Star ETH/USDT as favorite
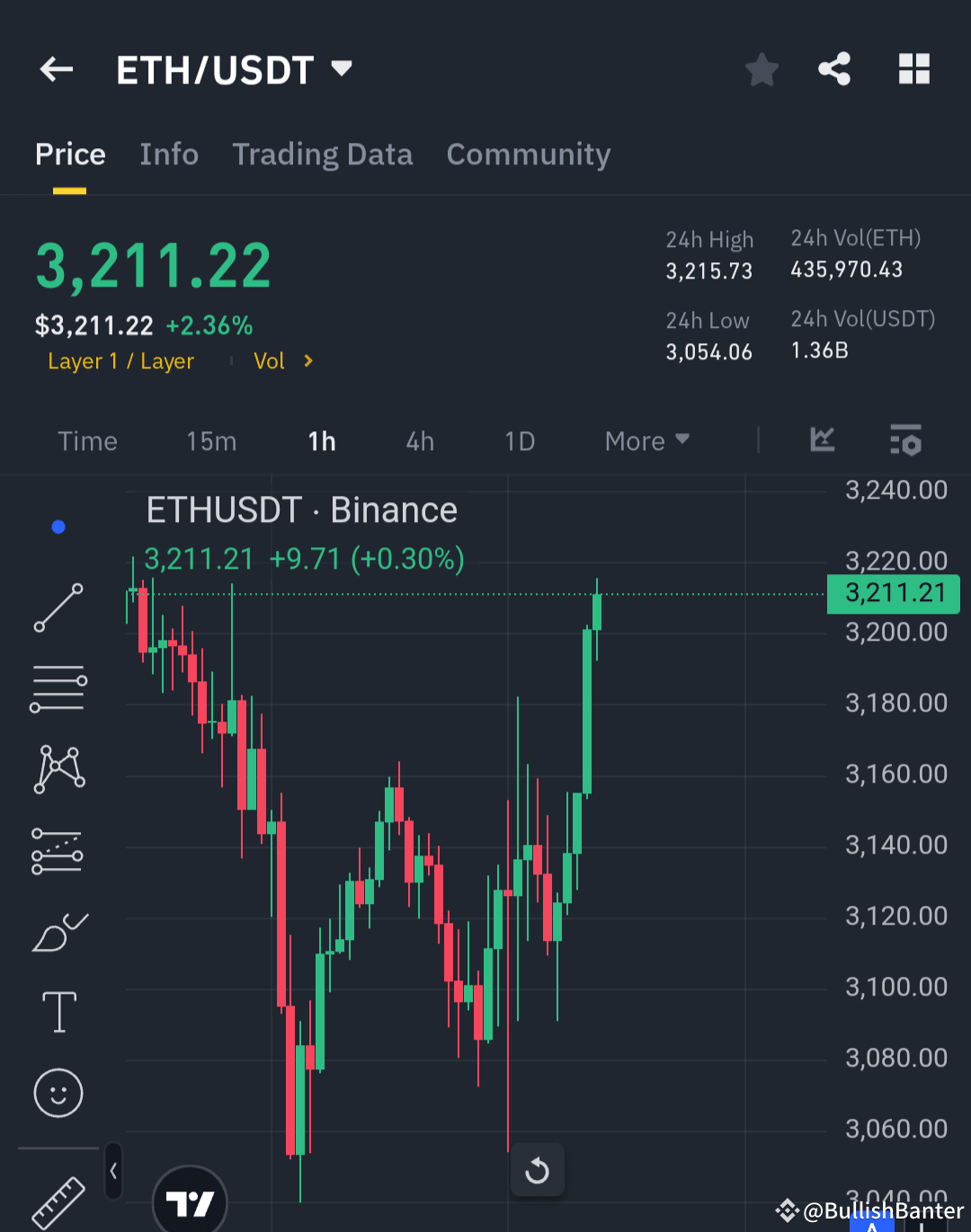Screen dimensions: 971x1232 pos(762,68)
